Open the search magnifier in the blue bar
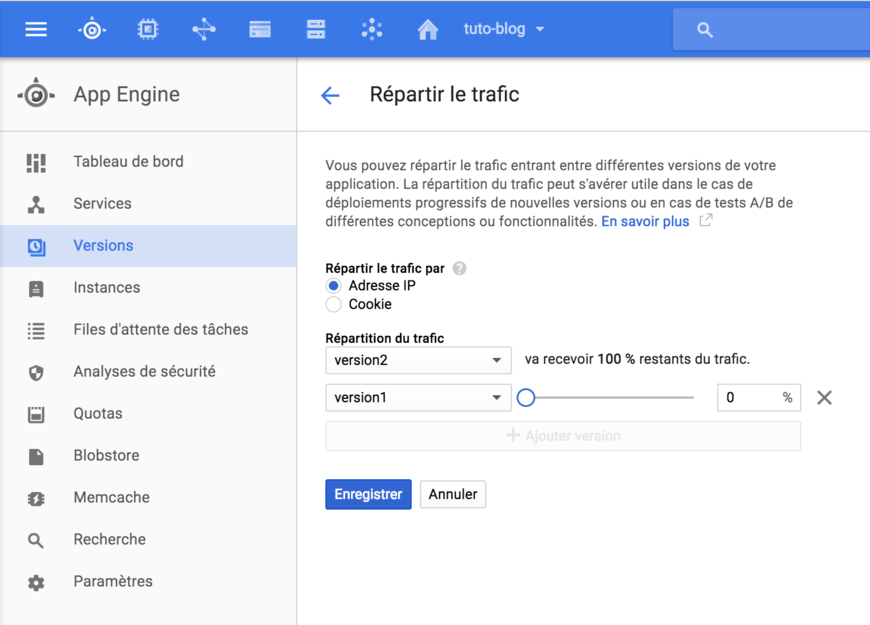 coord(704,29)
